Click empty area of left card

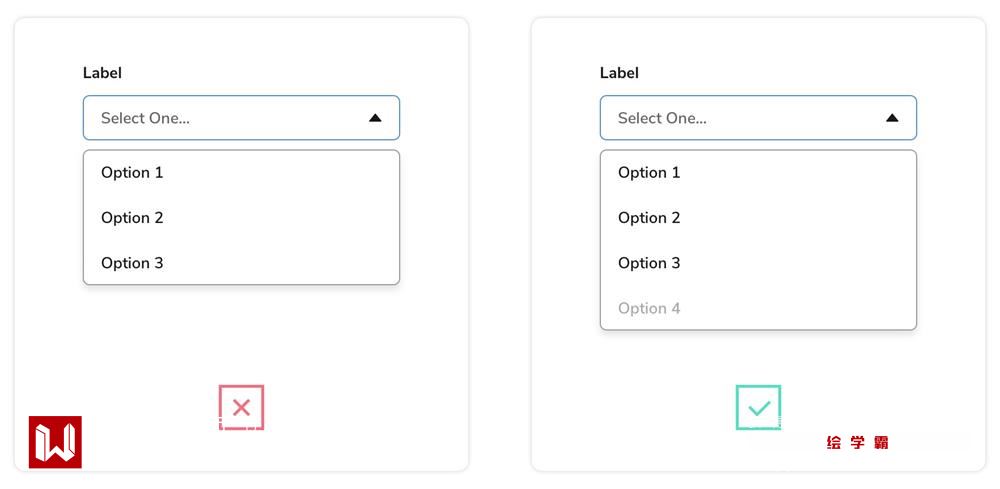(x=240, y=340)
